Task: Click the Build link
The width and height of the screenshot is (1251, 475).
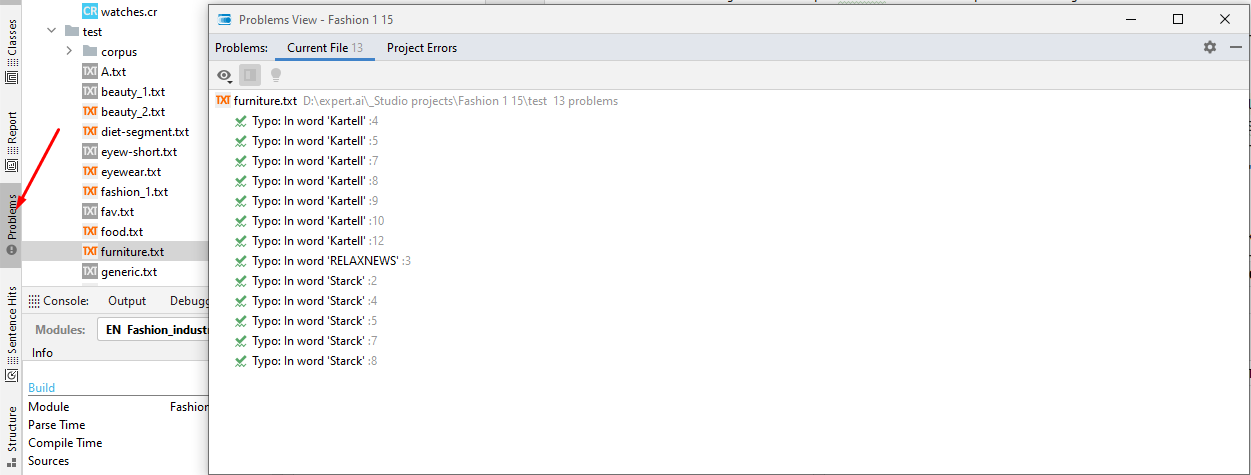Action: coord(42,388)
